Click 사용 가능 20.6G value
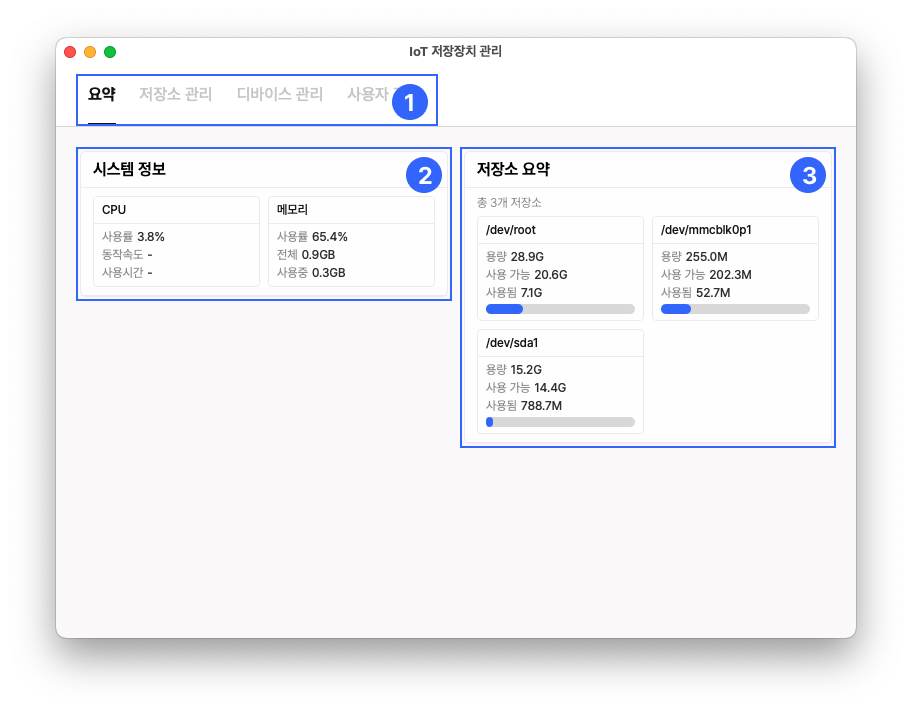This screenshot has width=912, height=712. coord(551,275)
